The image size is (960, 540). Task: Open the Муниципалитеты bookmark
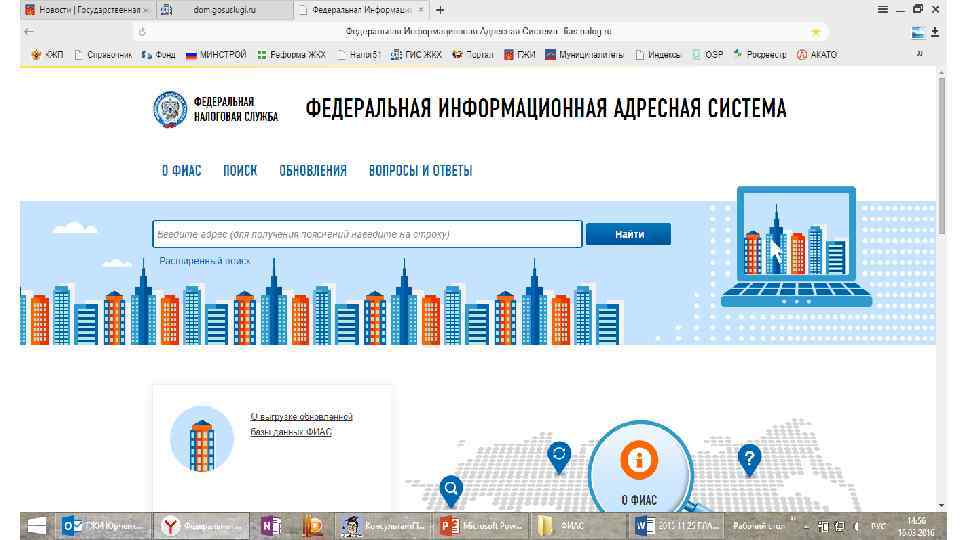[584, 54]
